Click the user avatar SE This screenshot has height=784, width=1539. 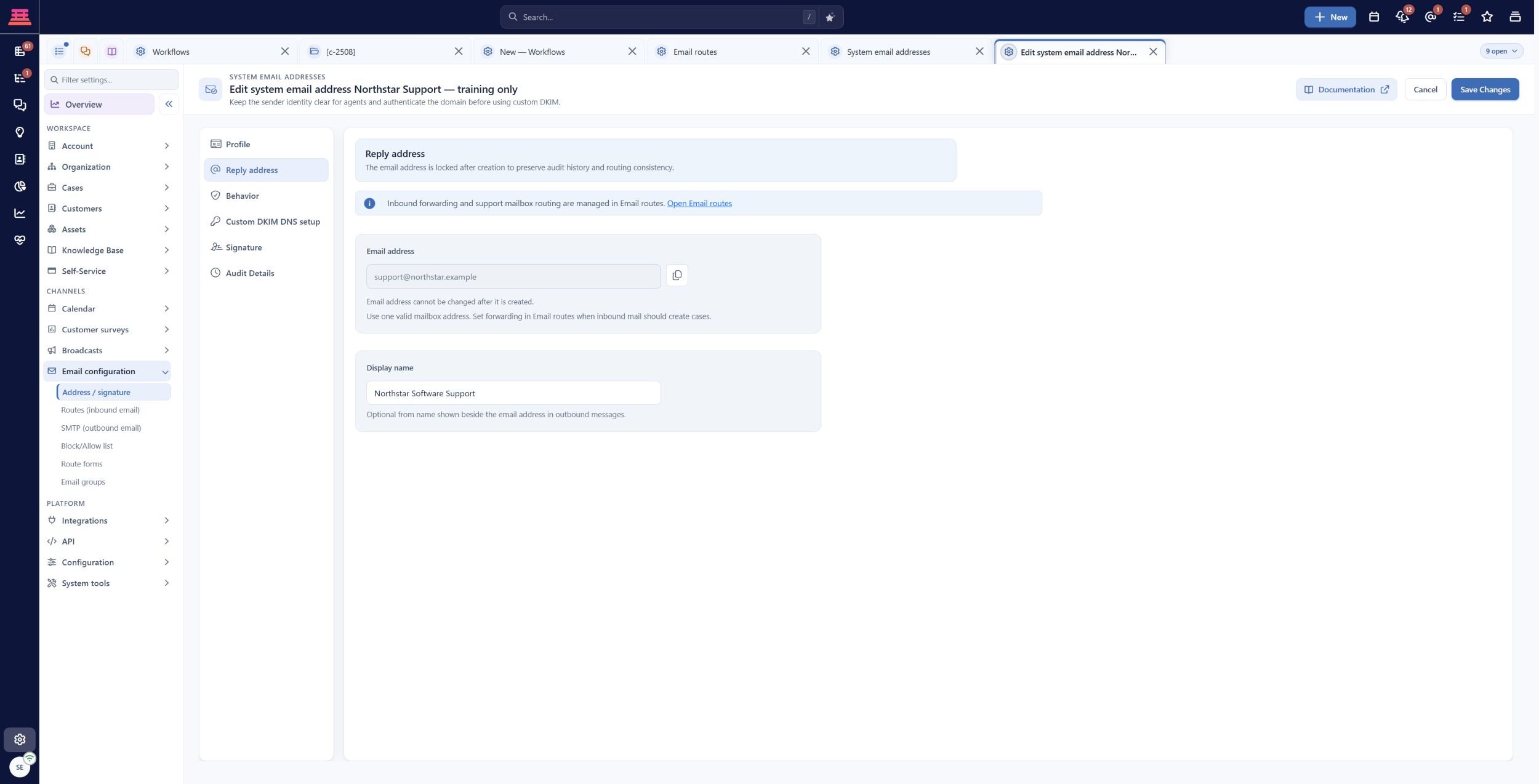coord(20,767)
